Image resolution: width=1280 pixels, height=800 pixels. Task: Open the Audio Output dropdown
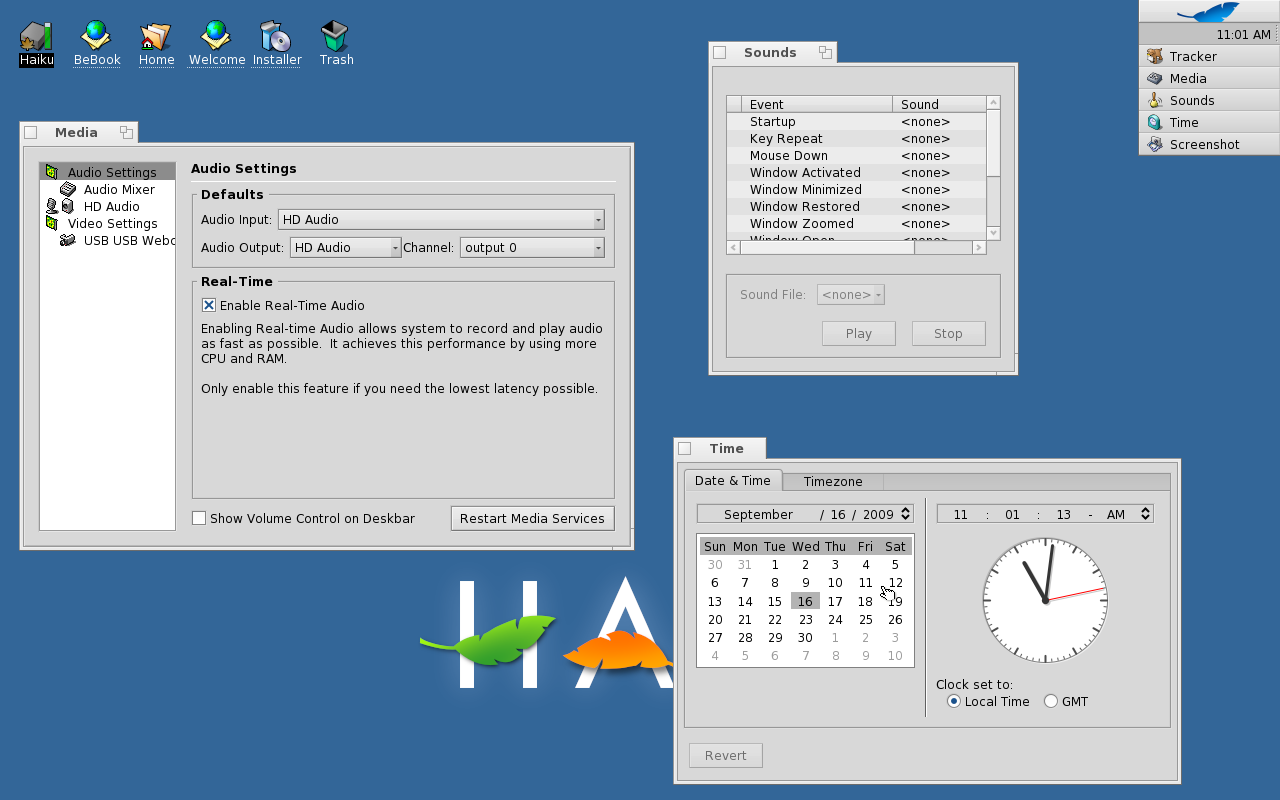(346, 247)
